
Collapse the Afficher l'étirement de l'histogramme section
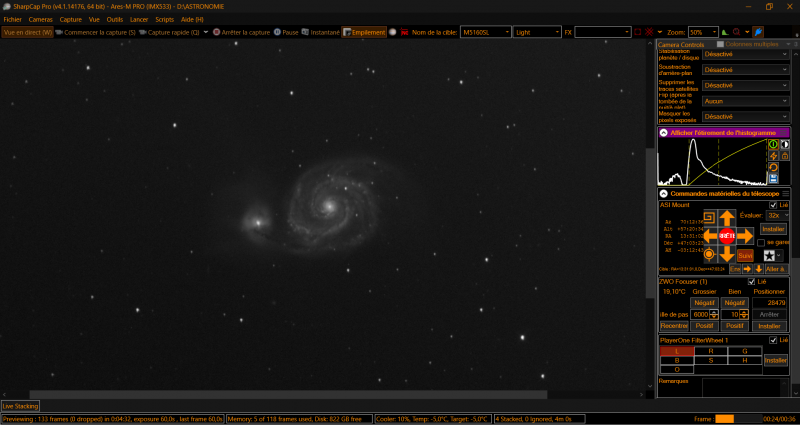[663, 133]
